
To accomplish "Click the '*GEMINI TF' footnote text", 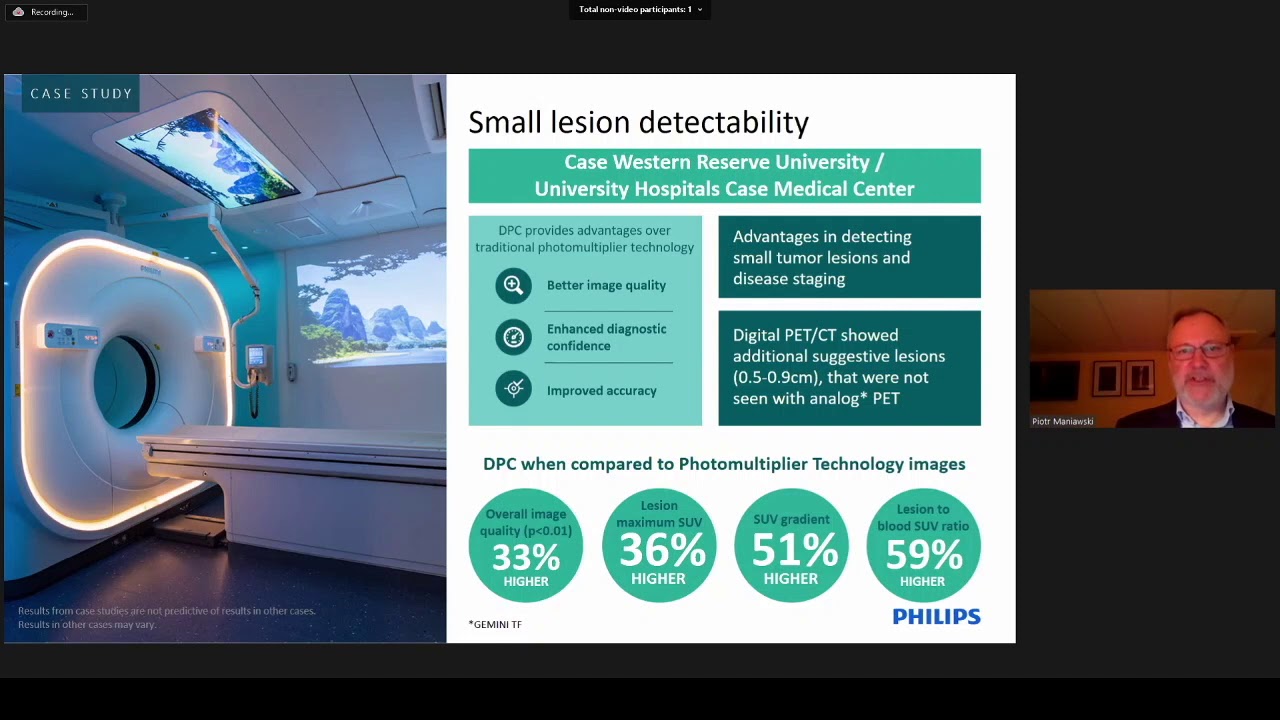I will (x=495, y=624).
